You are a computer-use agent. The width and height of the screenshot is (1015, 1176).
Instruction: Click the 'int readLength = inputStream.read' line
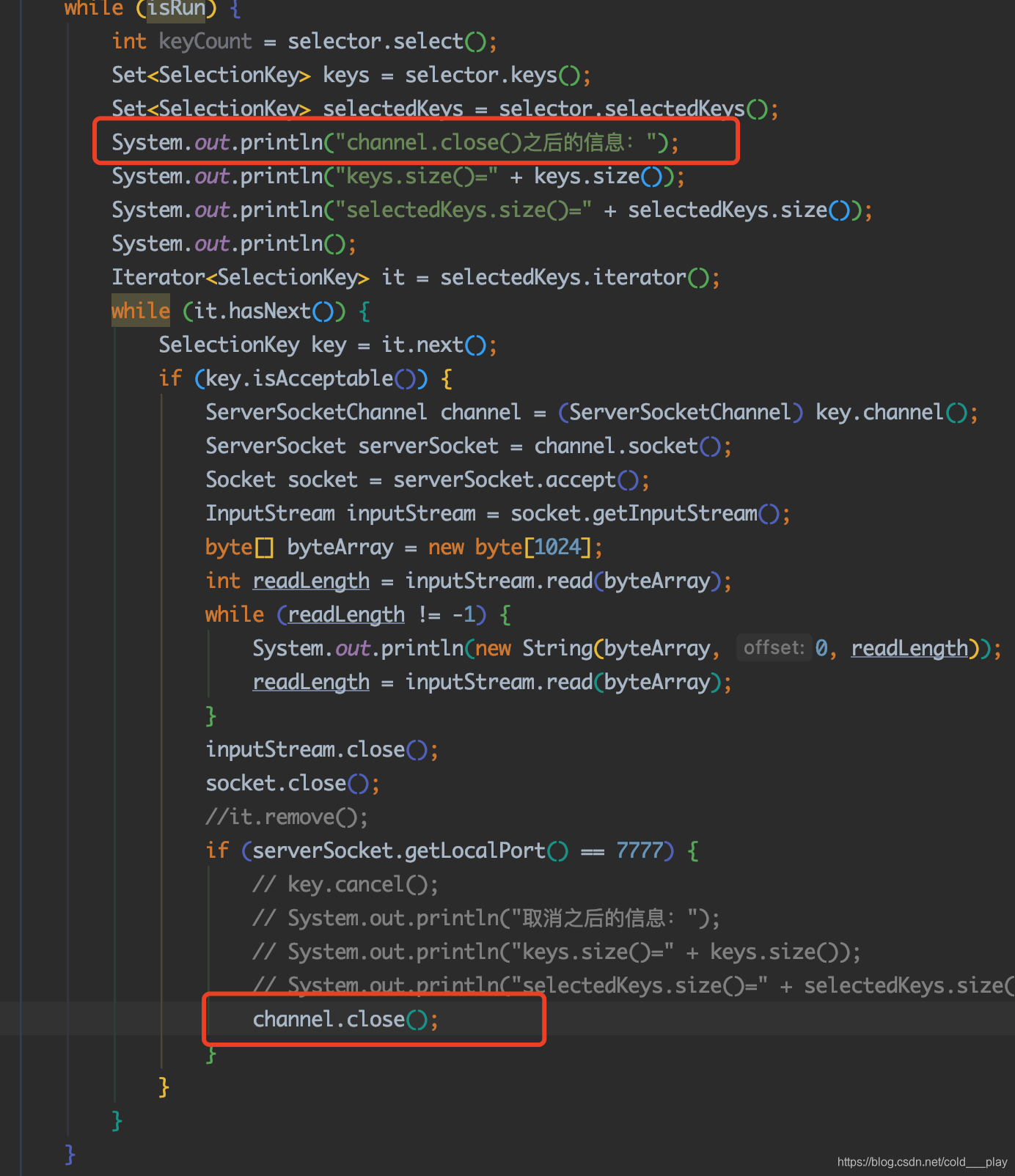469,581
